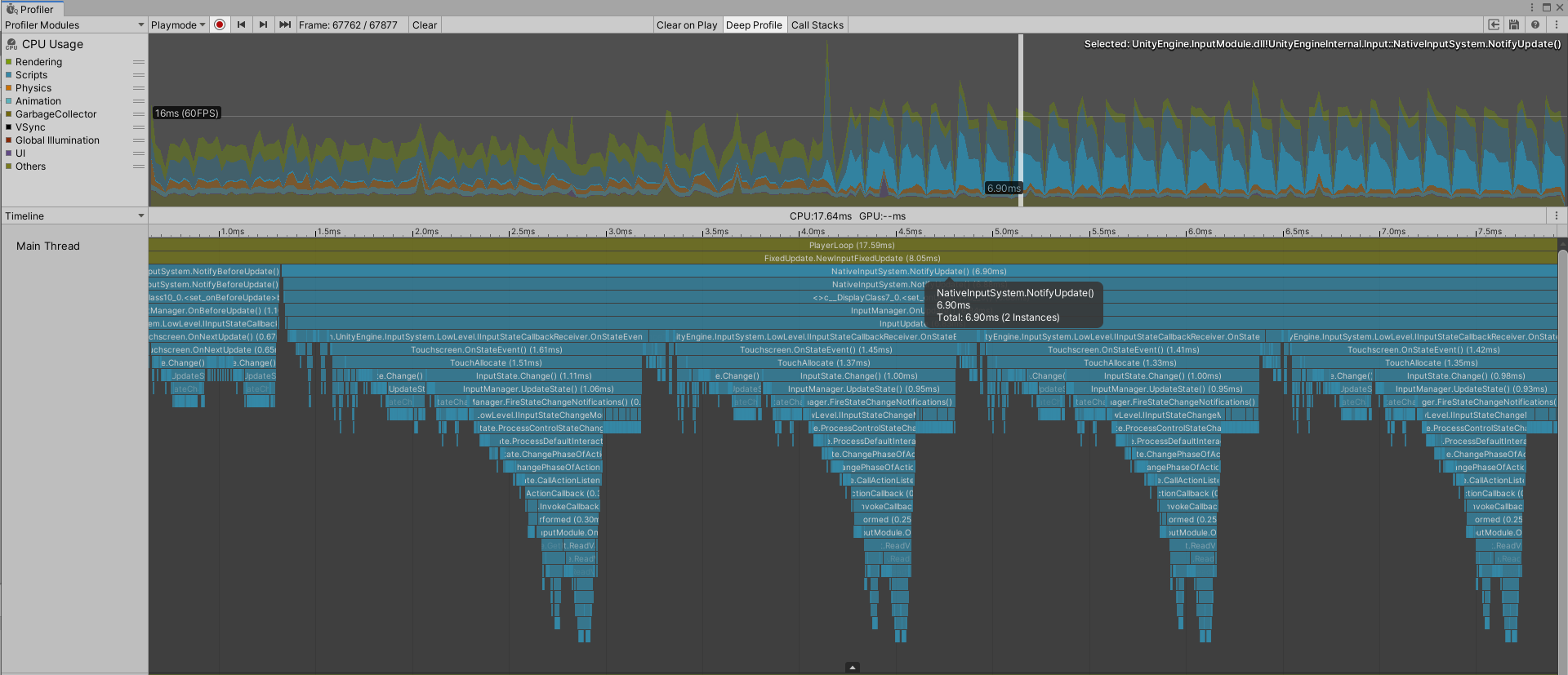Open profiler help documentation icon

[1535, 24]
